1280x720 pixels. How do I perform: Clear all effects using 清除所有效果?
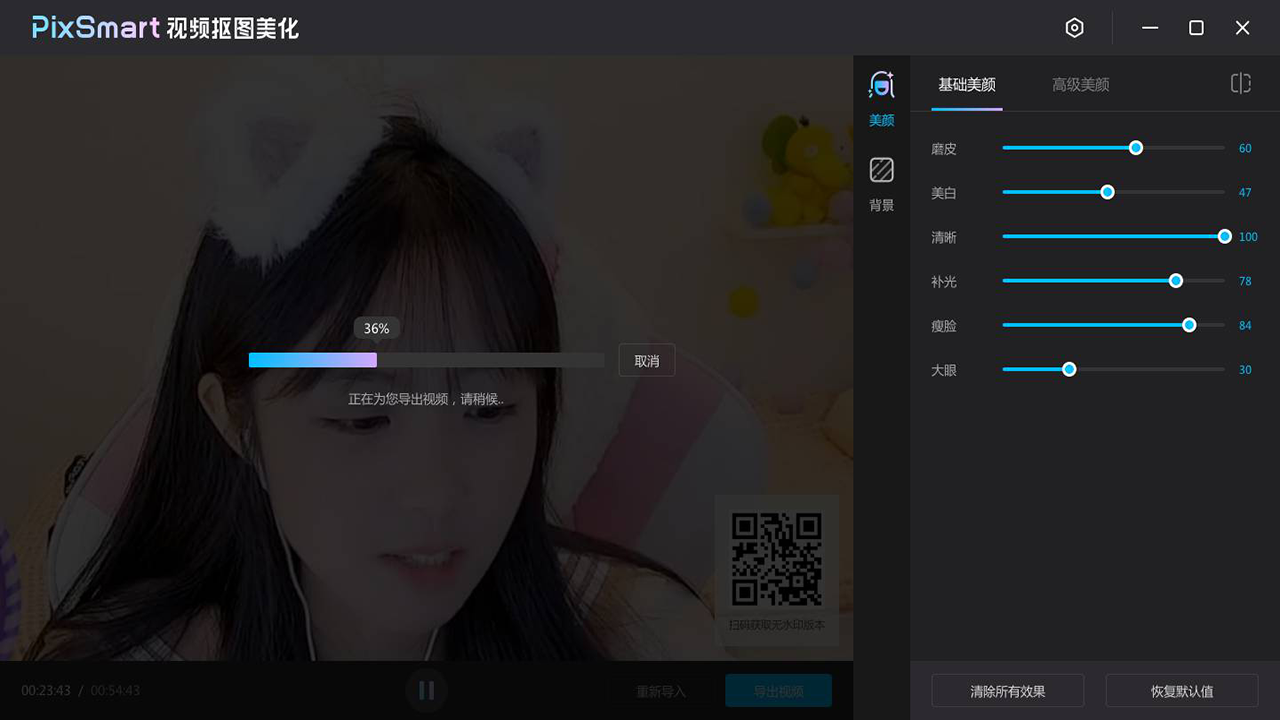(1008, 690)
